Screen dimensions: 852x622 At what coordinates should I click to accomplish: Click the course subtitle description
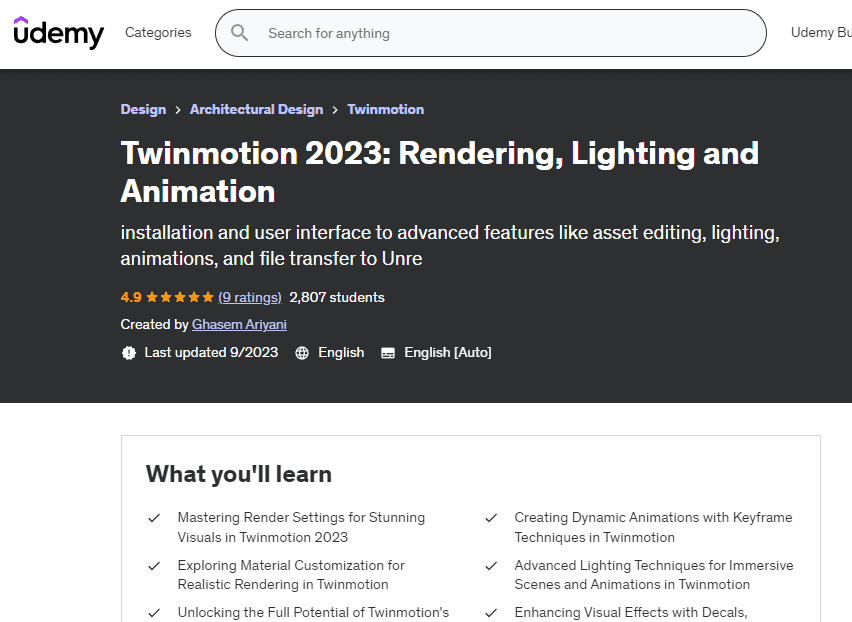[450, 246]
